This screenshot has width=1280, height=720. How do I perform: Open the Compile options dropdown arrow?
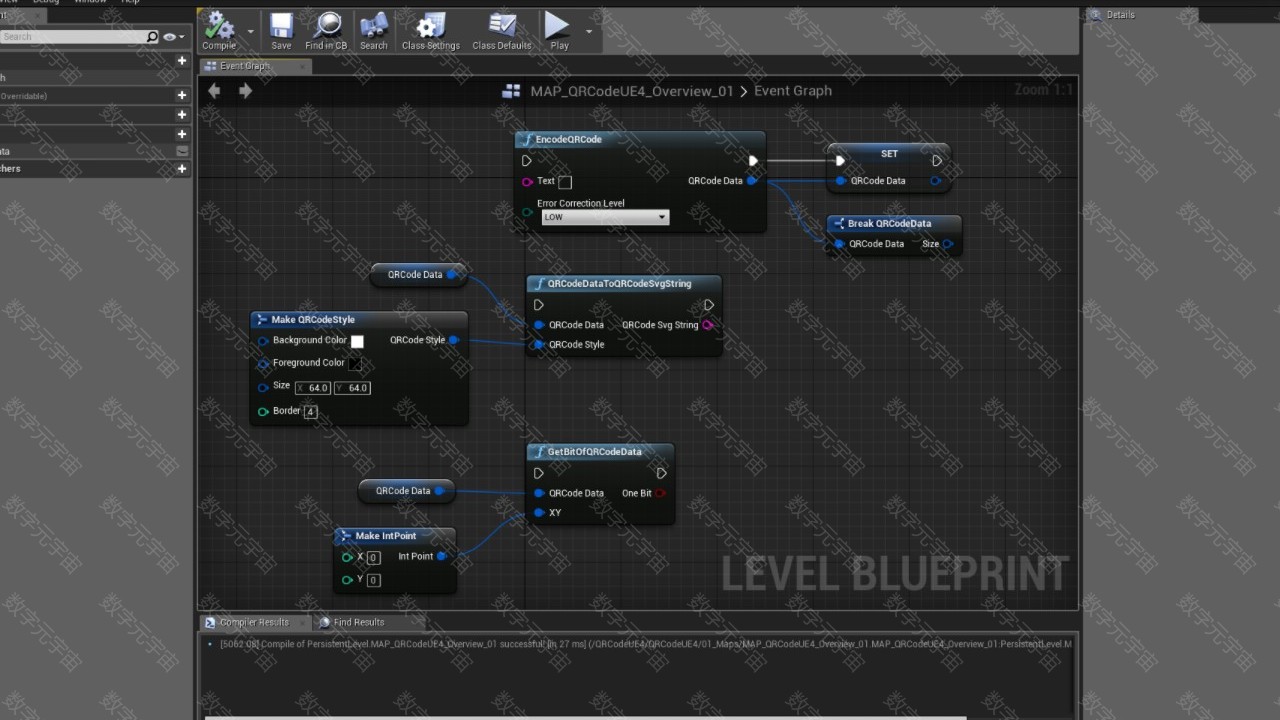click(x=250, y=31)
